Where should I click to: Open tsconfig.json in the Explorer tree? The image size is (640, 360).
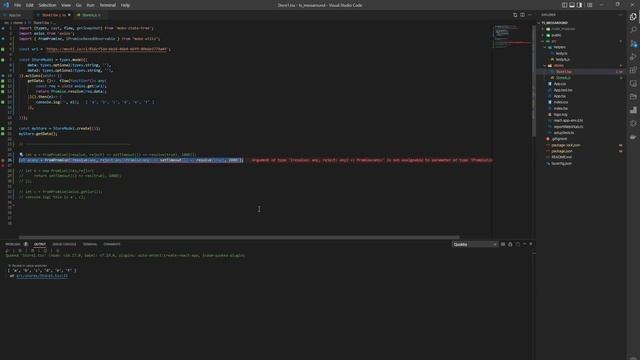coord(562,164)
